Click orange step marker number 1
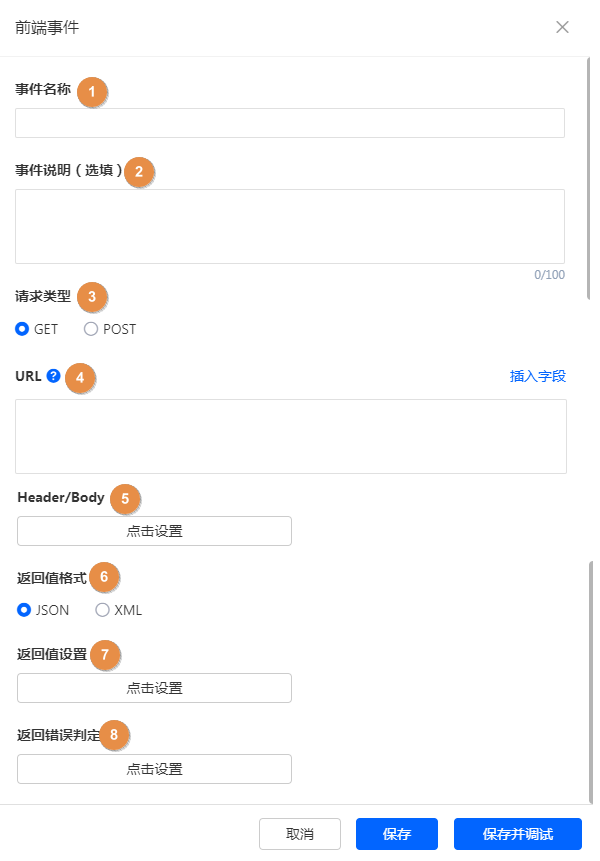Viewport: 600px width, 861px height. (x=92, y=91)
